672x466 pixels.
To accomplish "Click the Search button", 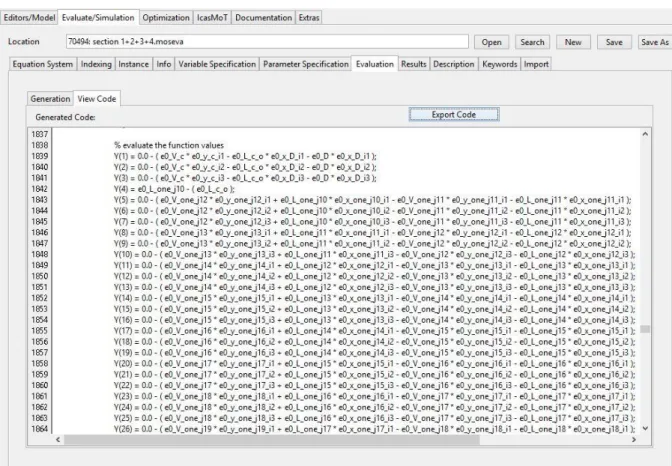I will [x=532, y=42].
